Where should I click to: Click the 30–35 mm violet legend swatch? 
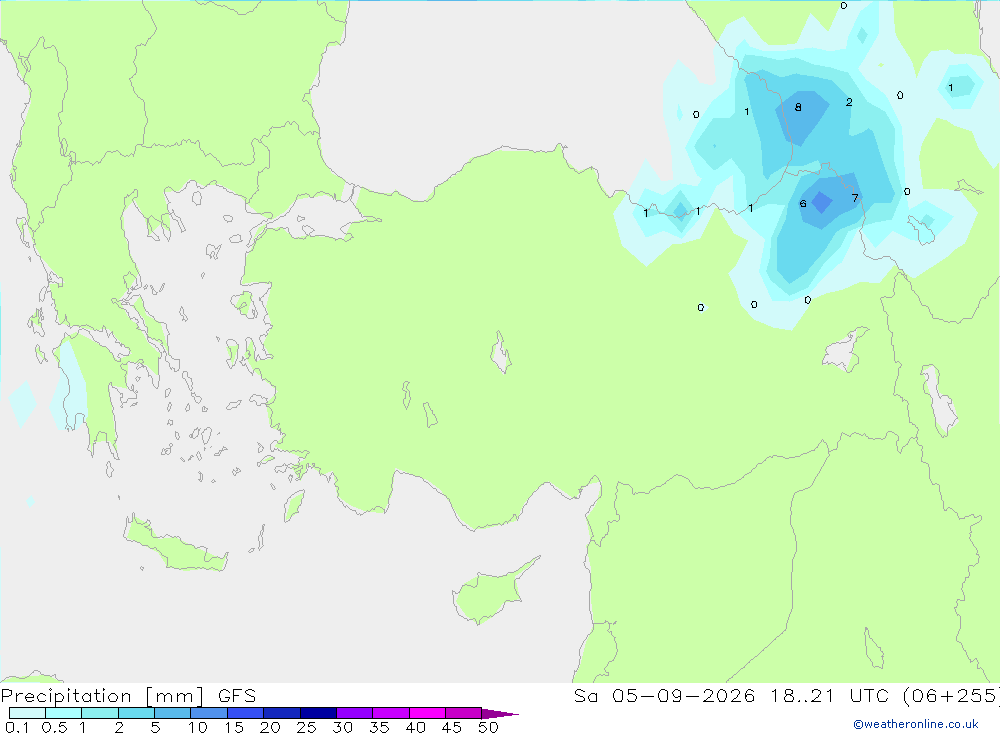(x=354, y=713)
